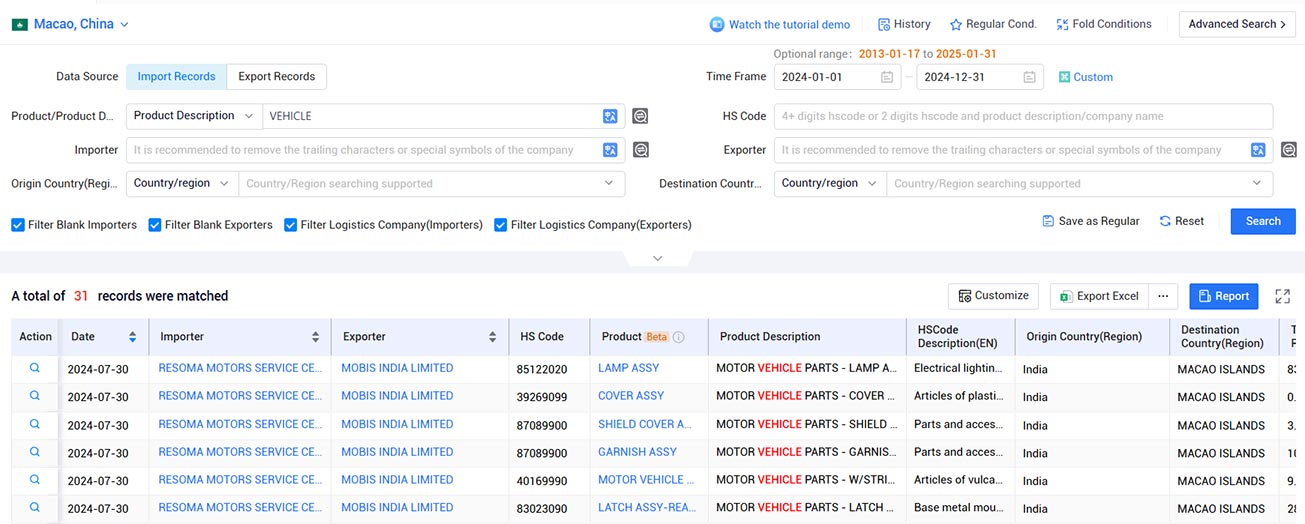Open the SHIELD COVER A... product link
Screen dimensions: 1305x524
point(645,424)
